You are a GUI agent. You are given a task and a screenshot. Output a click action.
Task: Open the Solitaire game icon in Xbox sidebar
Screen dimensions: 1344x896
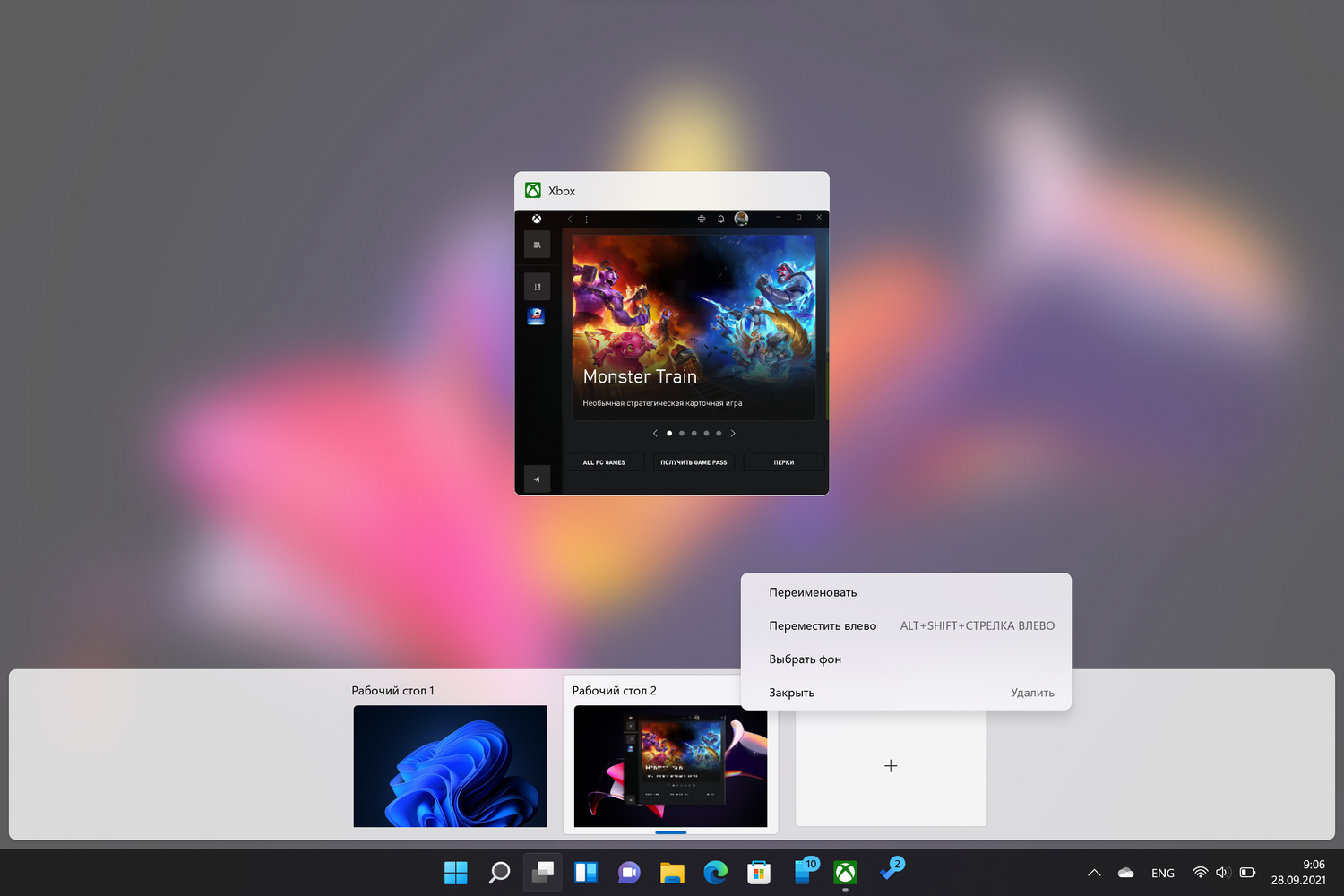click(x=536, y=315)
